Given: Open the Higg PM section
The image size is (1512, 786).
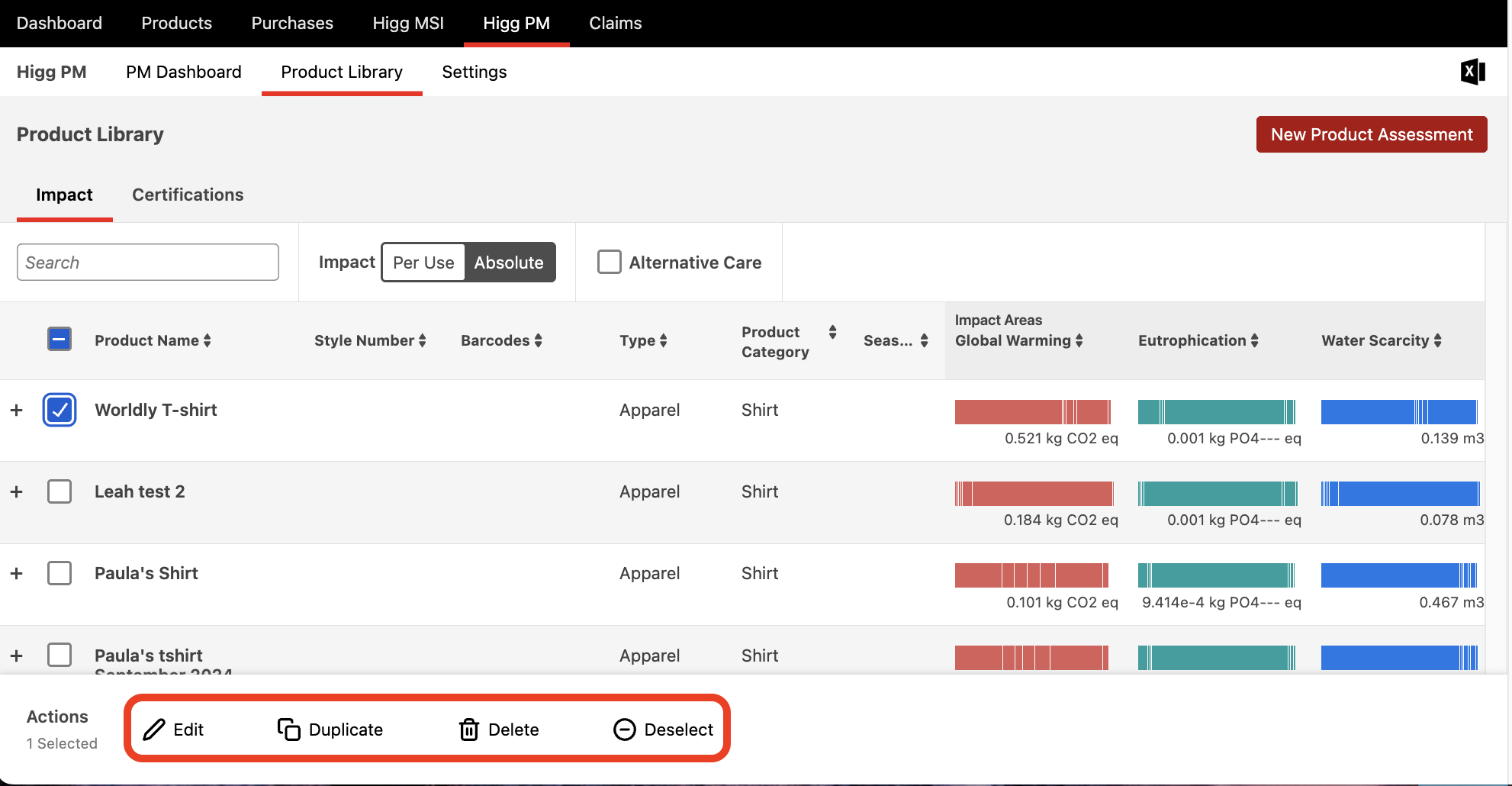Looking at the screenshot, I should pos(516,23).
